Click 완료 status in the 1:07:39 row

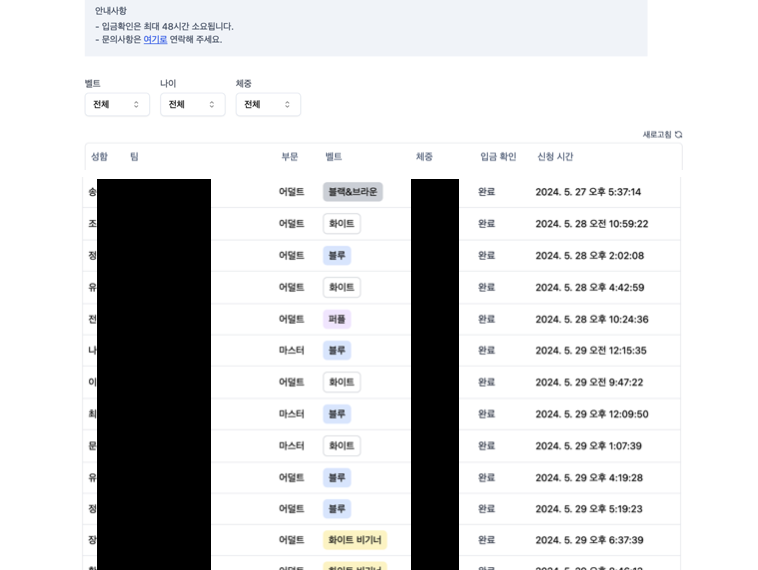pyautogui.click(x=486, y=446)
